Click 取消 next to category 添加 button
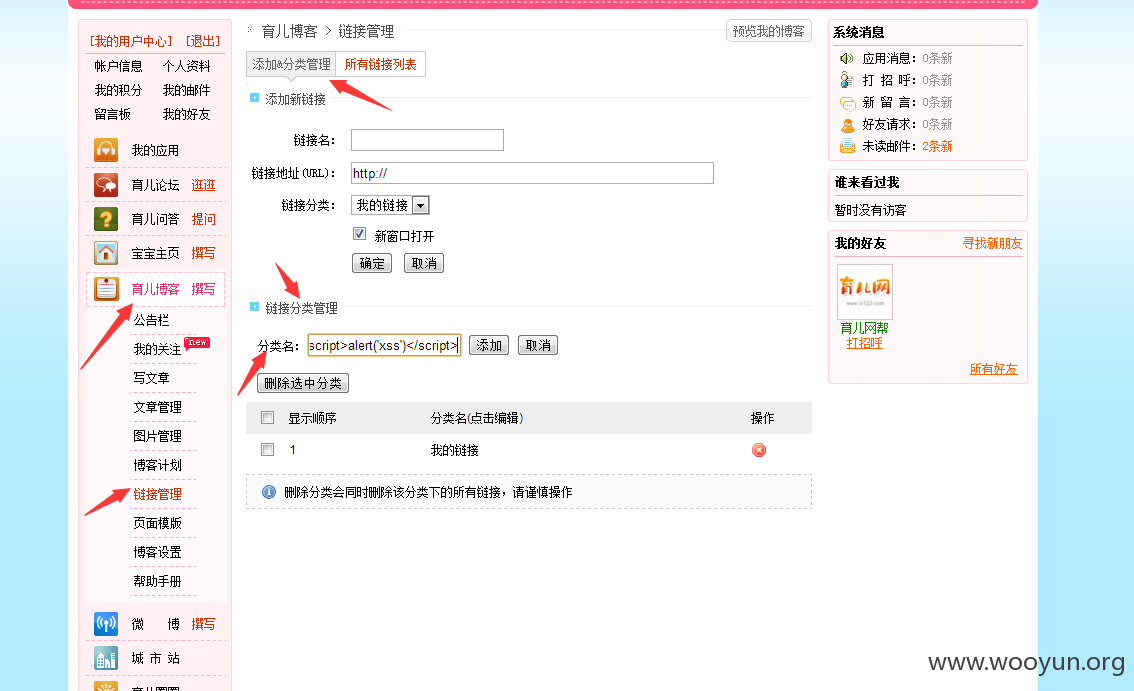This screenshot has width=1134, height=691. pos(538,345)
